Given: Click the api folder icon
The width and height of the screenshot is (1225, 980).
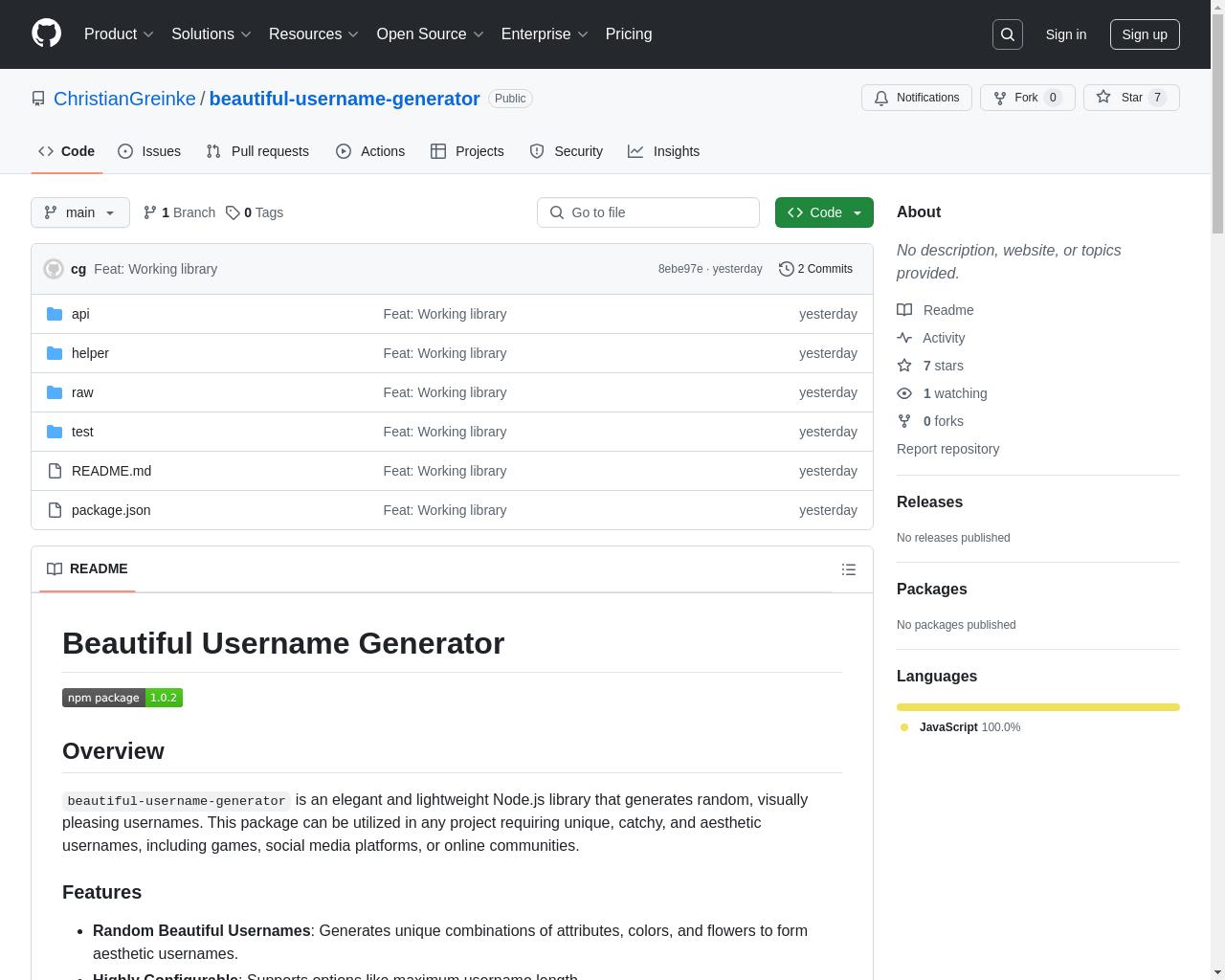Looking at the screenshot, I should pyautogui.click(x=55, y=314).
